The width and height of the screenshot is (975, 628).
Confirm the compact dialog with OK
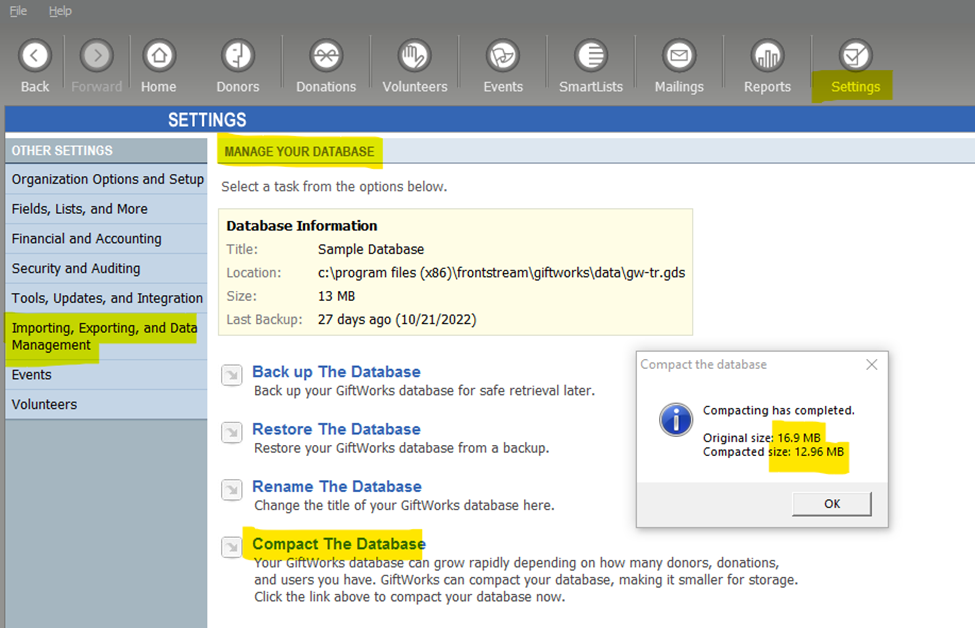click(x=832, y=504)
